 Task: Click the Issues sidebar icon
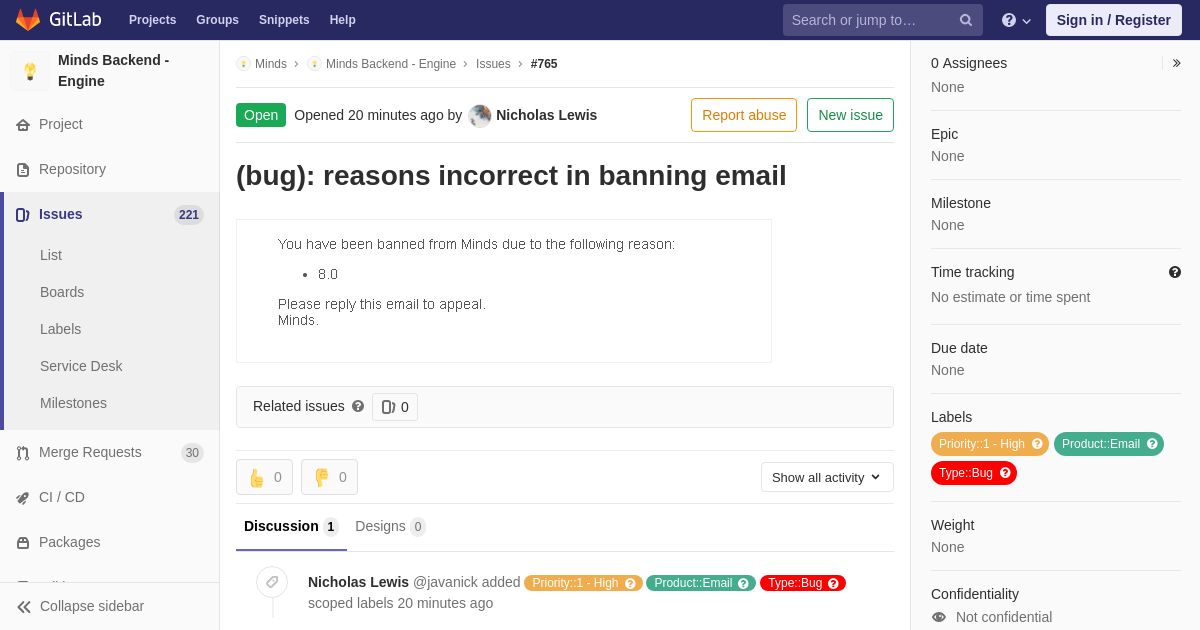(23, 215)
